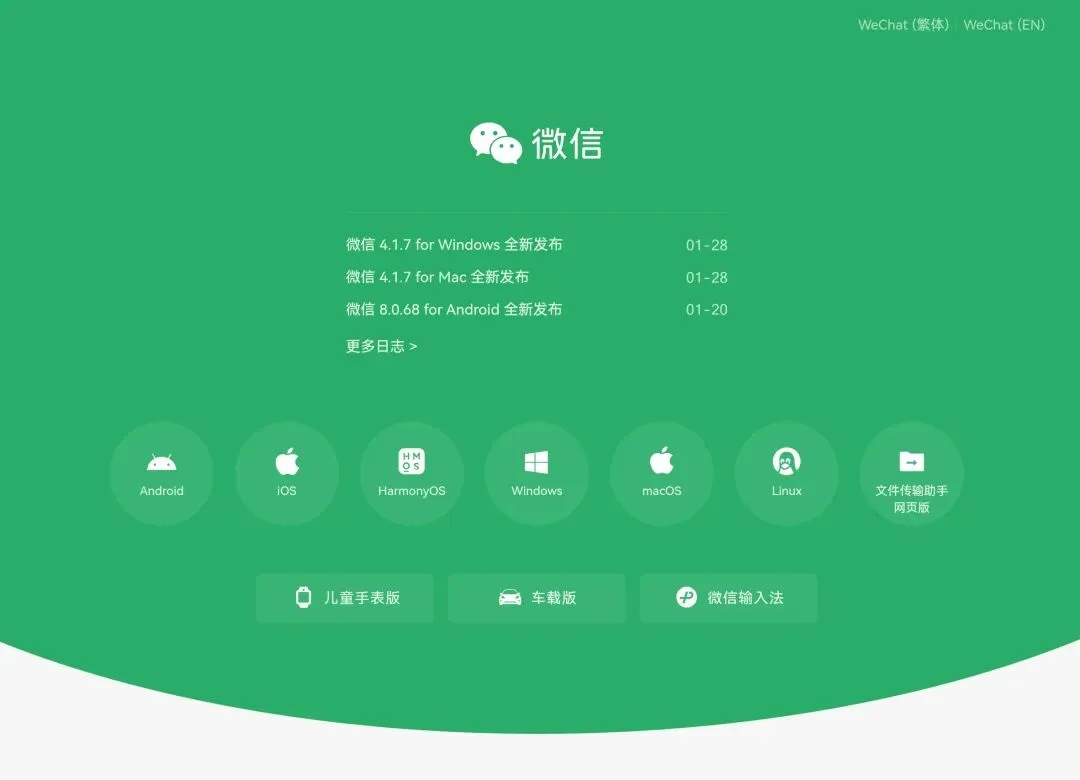Open the 微信输入法 button
The height and width of the screenshot is (780, 1080).
(x=729, y=598)
